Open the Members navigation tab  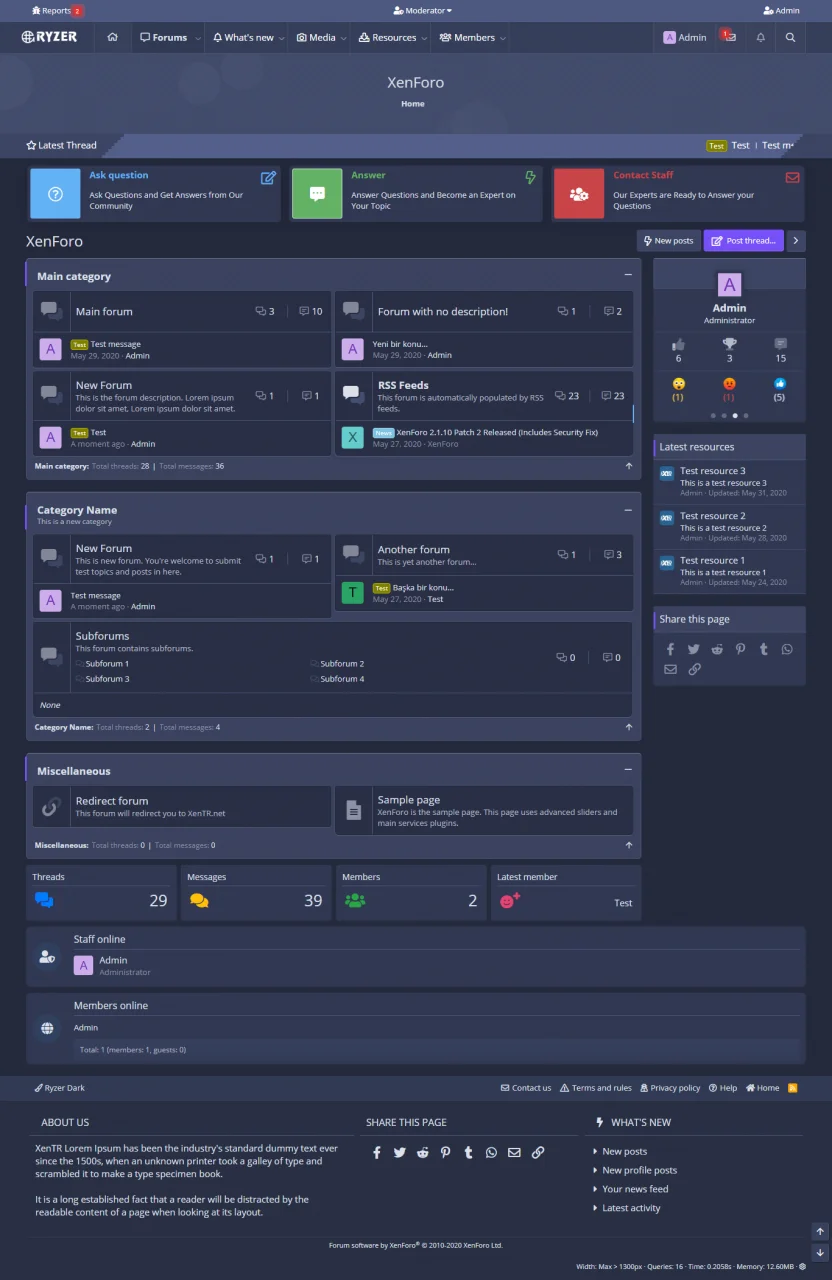click(467, 38)
